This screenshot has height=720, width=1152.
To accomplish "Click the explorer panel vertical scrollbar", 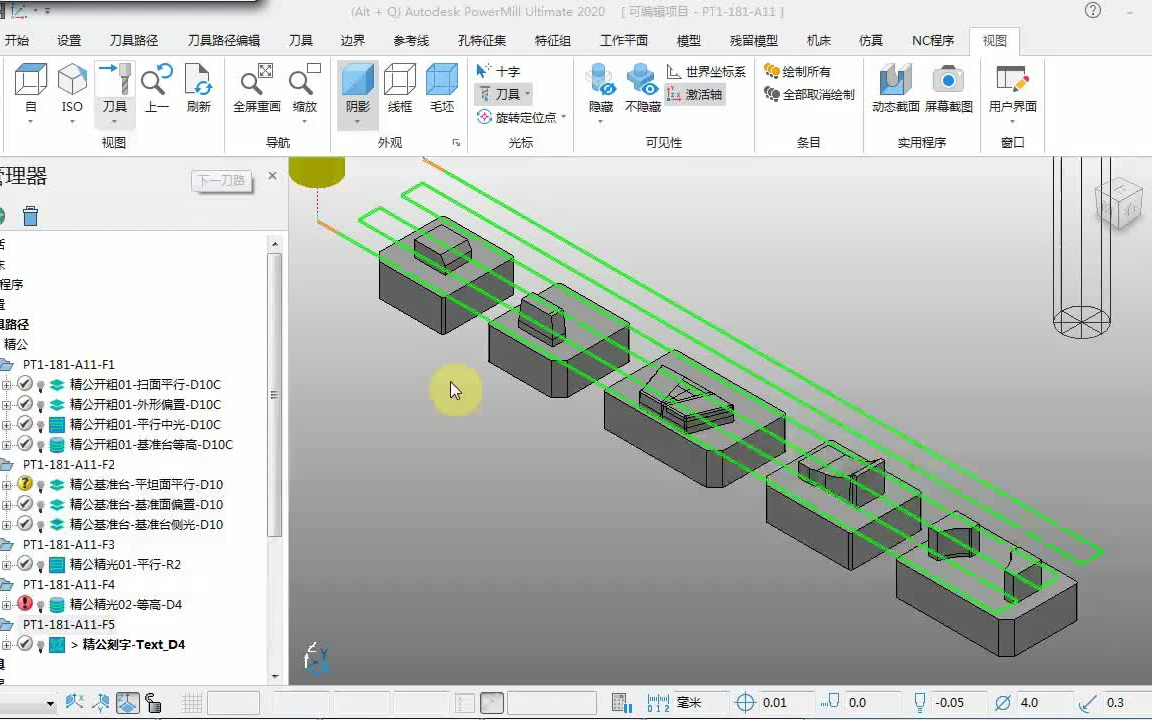I will pyautogui.click(x=275, y=394).
